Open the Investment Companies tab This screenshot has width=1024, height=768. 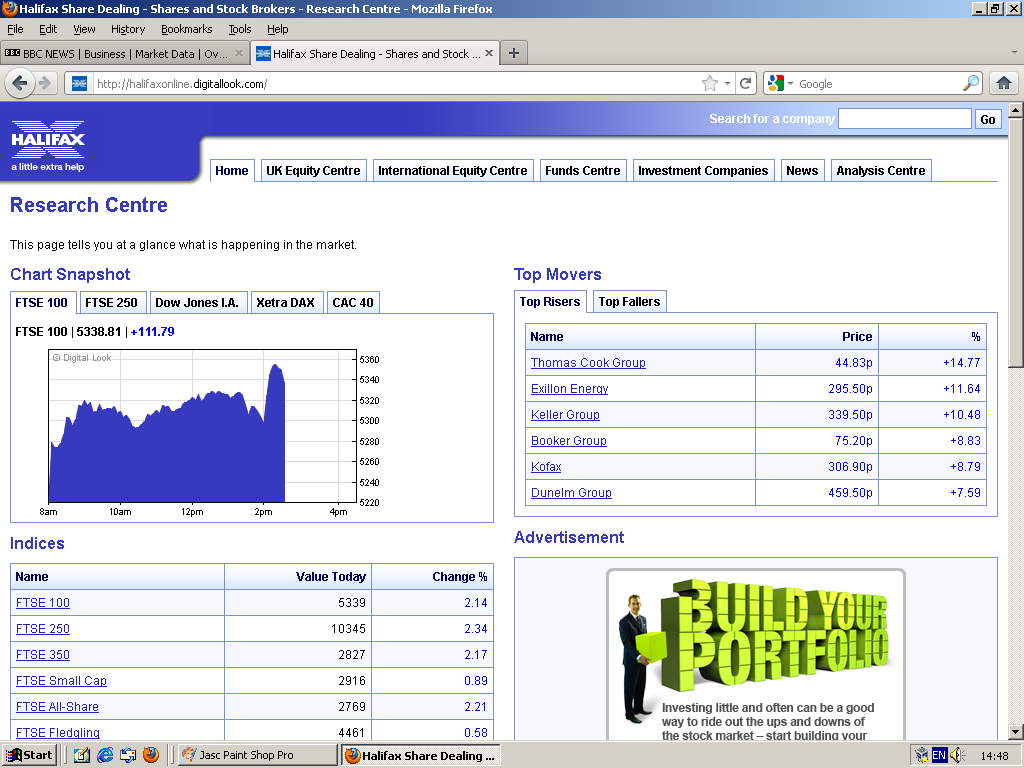[703, 170]
